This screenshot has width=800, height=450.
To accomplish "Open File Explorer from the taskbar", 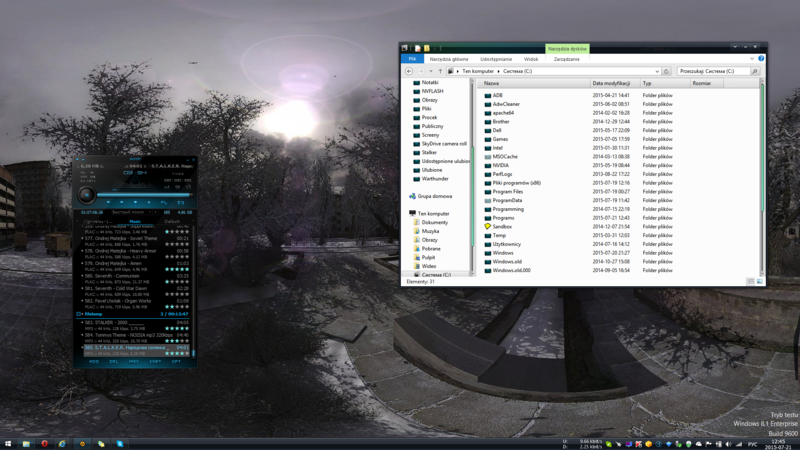I will pos(26,444).
